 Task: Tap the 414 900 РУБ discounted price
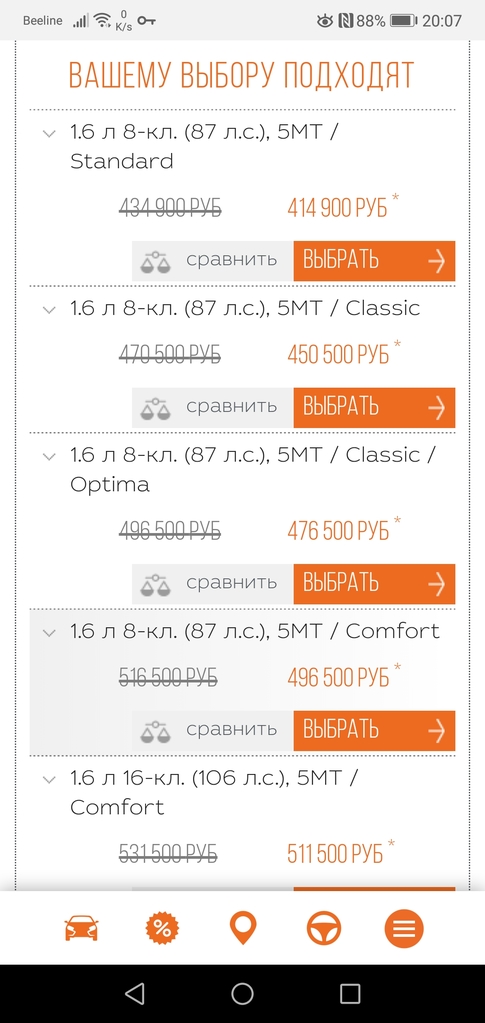[x=337, y=208]
